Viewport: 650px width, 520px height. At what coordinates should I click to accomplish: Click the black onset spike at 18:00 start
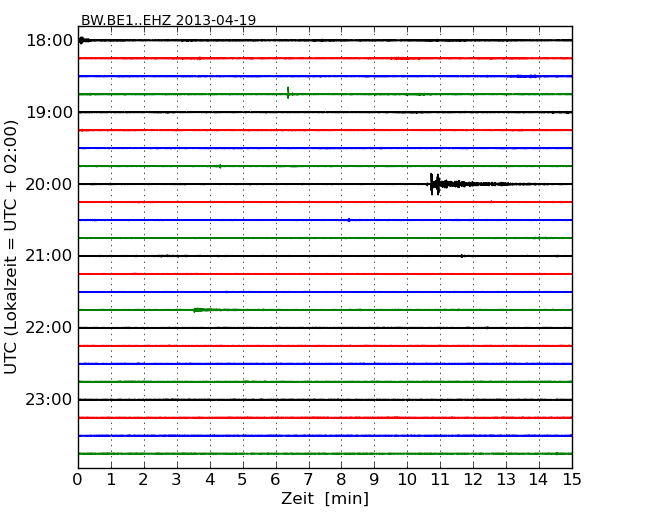pos(82,40)
